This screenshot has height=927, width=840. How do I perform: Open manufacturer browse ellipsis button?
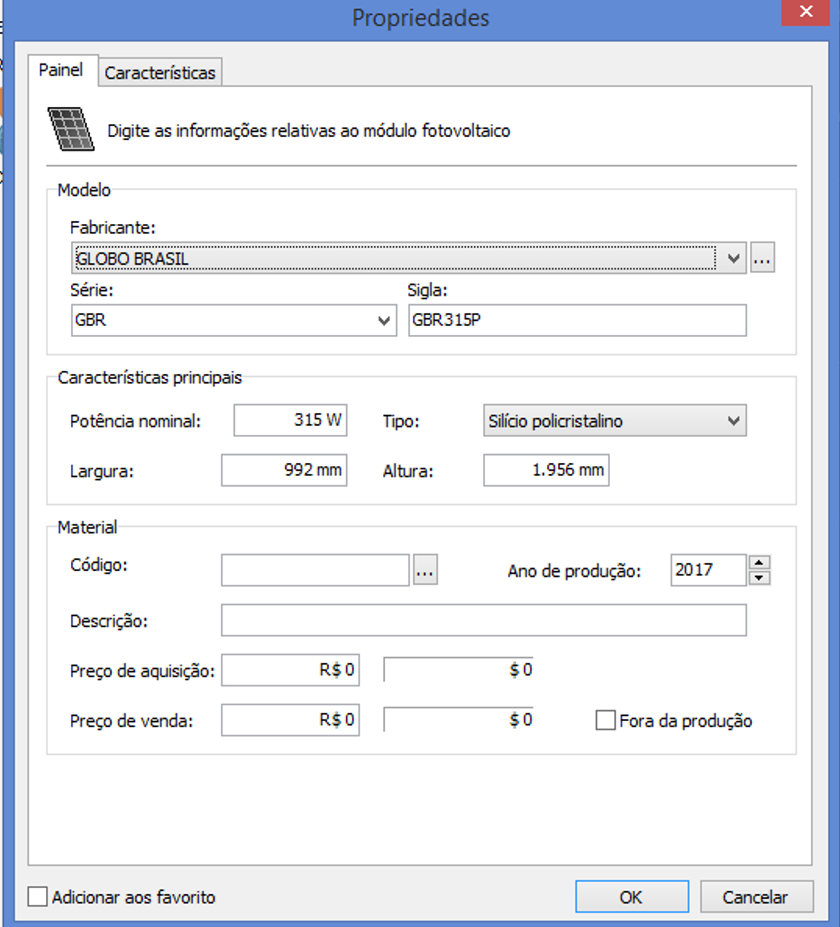763,259
